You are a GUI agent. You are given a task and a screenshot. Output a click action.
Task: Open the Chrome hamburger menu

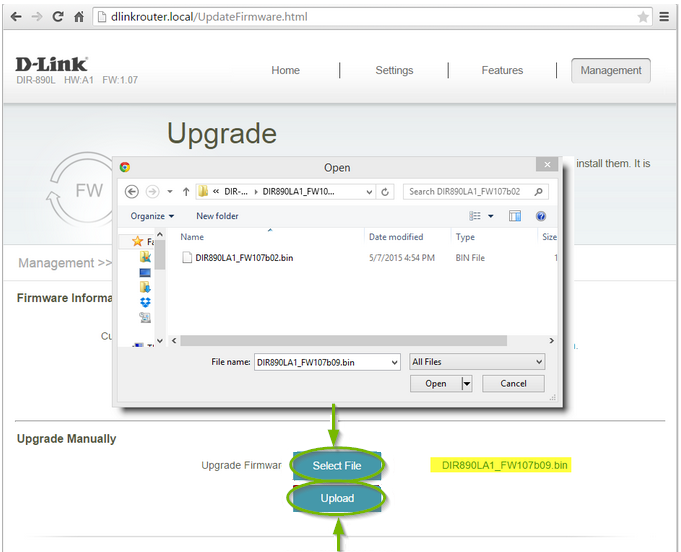pyautogui.click(x=664, y=17)
